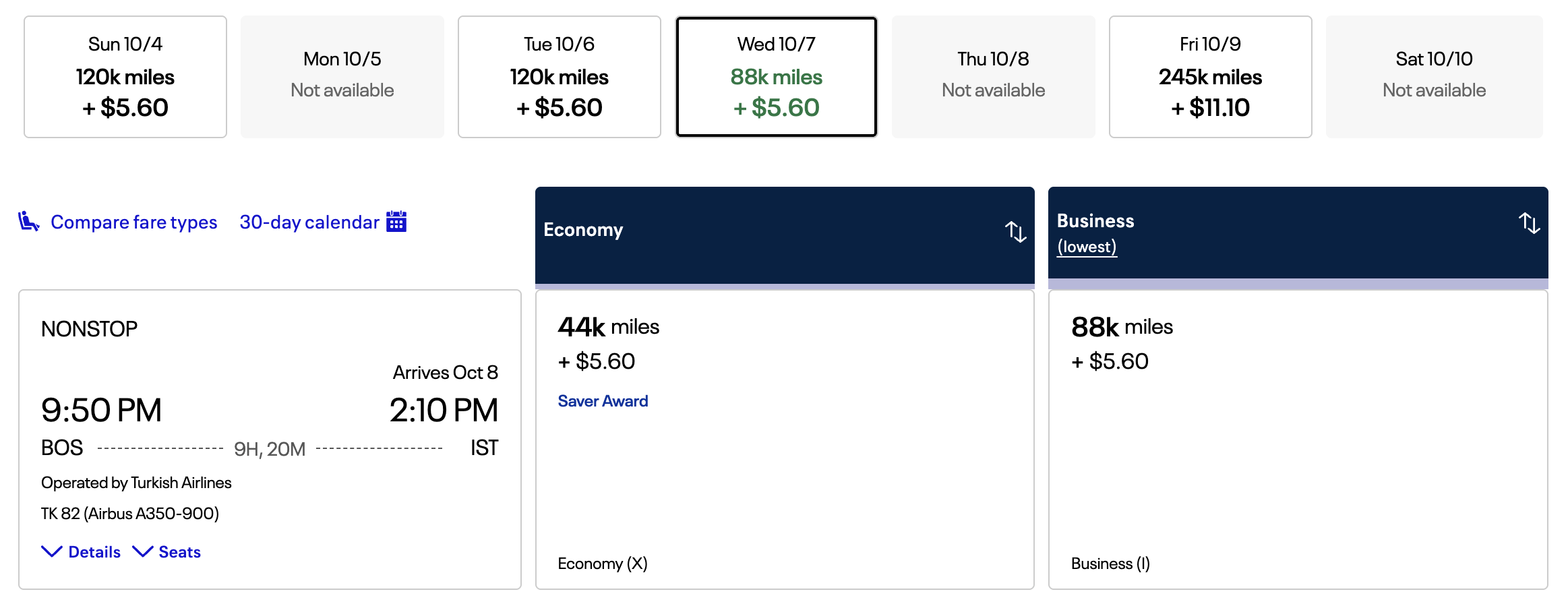
Task: Click the Sat 10/10 date card
Action: tap(1433, 76)
